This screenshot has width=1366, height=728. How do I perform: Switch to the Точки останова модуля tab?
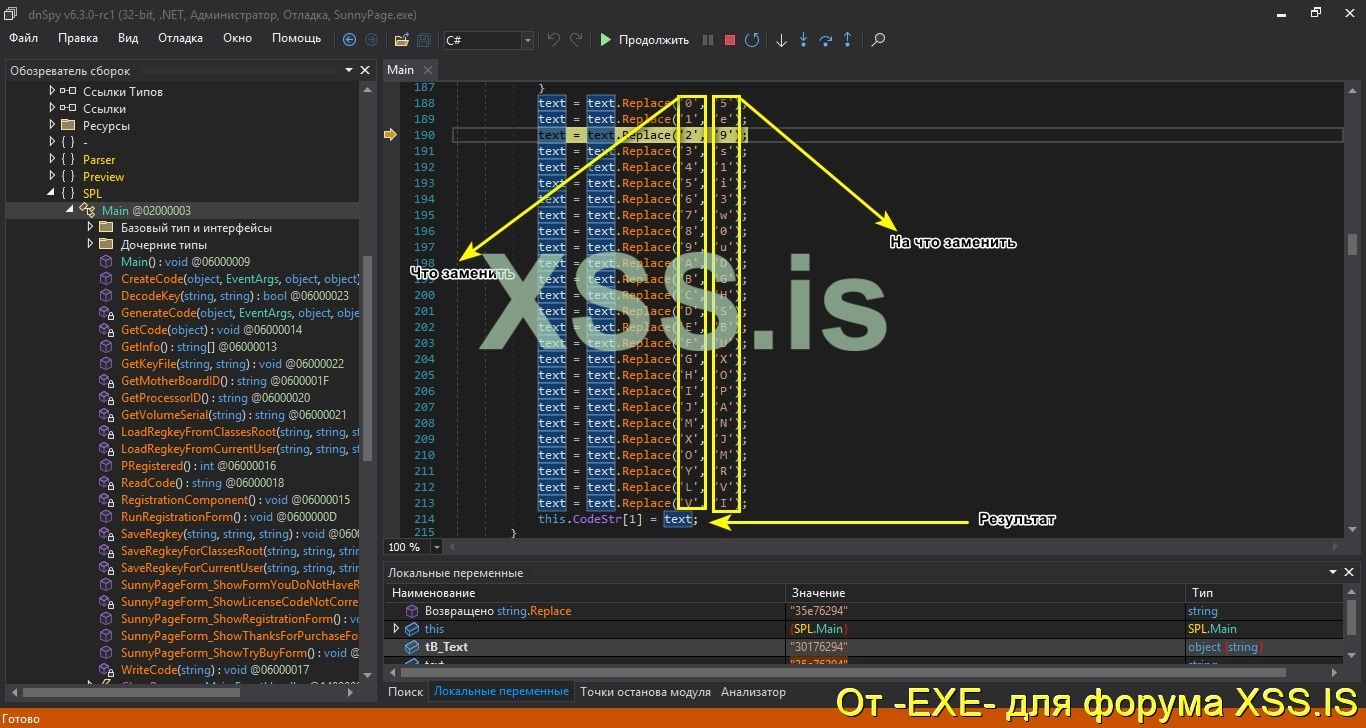648,691
